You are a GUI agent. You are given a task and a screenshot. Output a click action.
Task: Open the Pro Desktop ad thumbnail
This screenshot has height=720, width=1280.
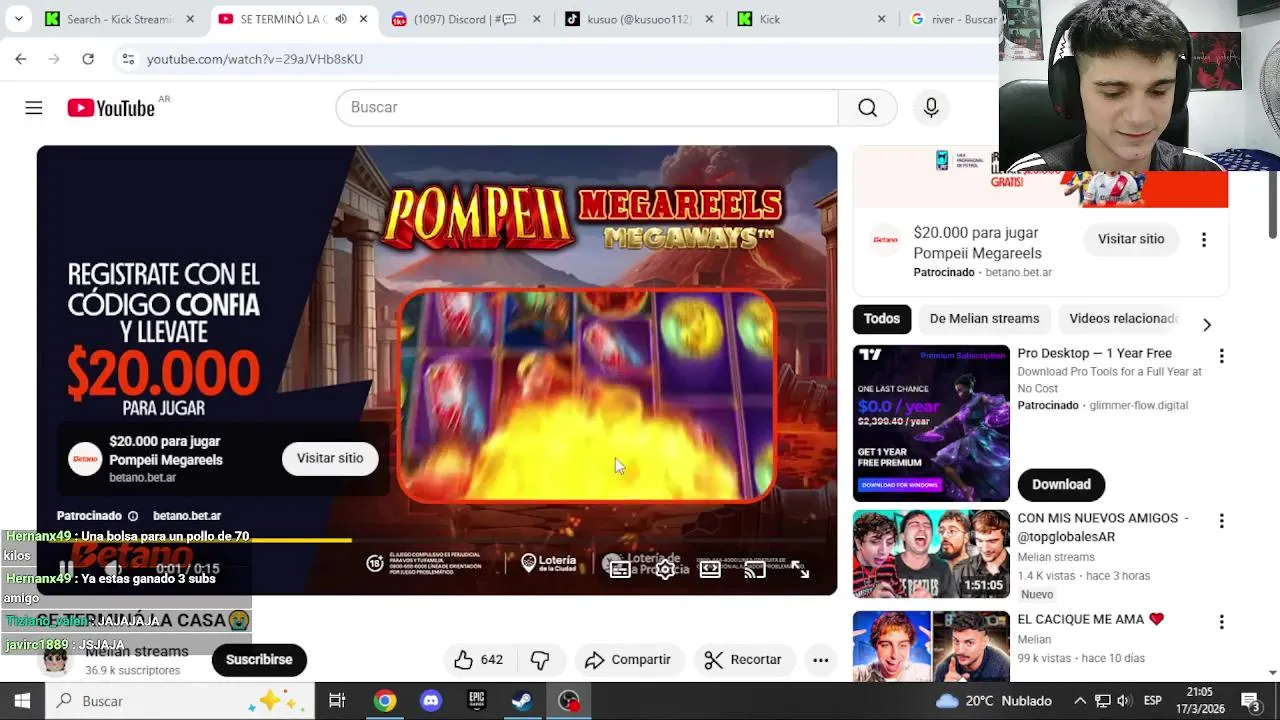[x=931, y=423]
